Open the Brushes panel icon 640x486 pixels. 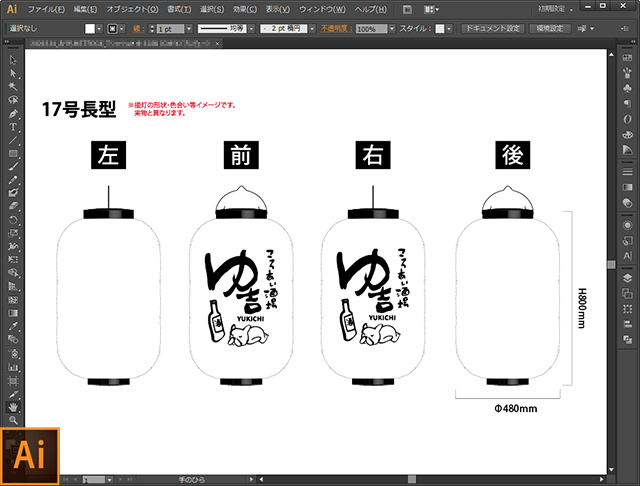(x=627, y=73)
